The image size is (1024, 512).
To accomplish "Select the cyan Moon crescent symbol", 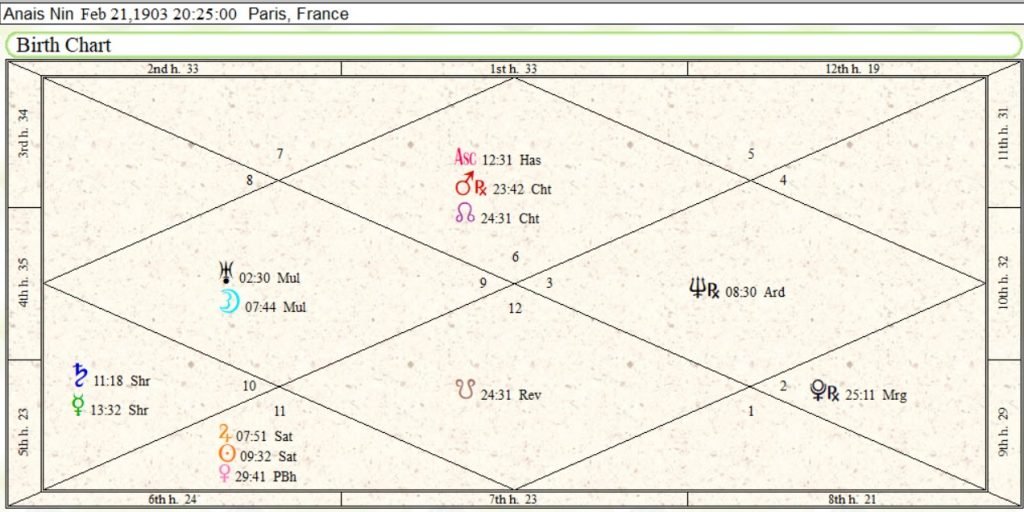I will click(x=229, y=303).
